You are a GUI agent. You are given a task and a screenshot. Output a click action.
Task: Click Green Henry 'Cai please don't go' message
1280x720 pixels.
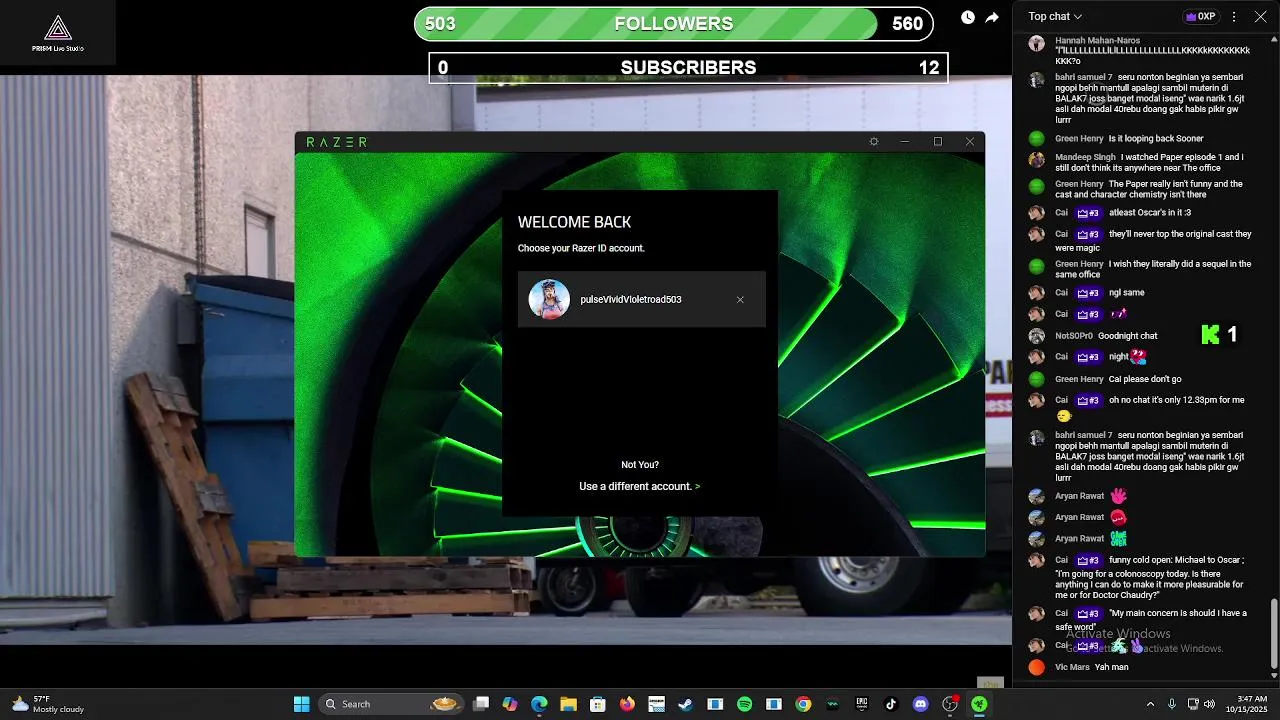(x=1145, y=379)
